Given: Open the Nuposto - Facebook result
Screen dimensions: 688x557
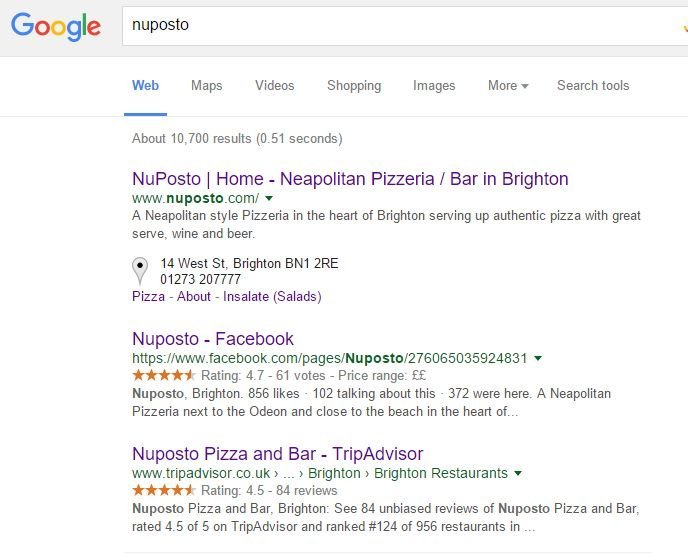Looking at the screenshot, I should click(213, 339).
